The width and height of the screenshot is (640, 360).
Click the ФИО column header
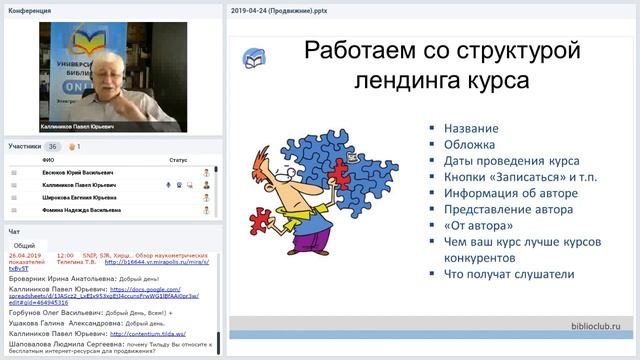pyautogui.click(x=48, y=160)
